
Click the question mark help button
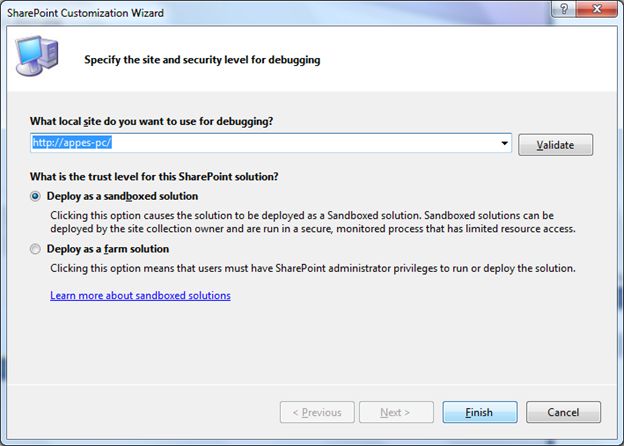coord(564,9)
